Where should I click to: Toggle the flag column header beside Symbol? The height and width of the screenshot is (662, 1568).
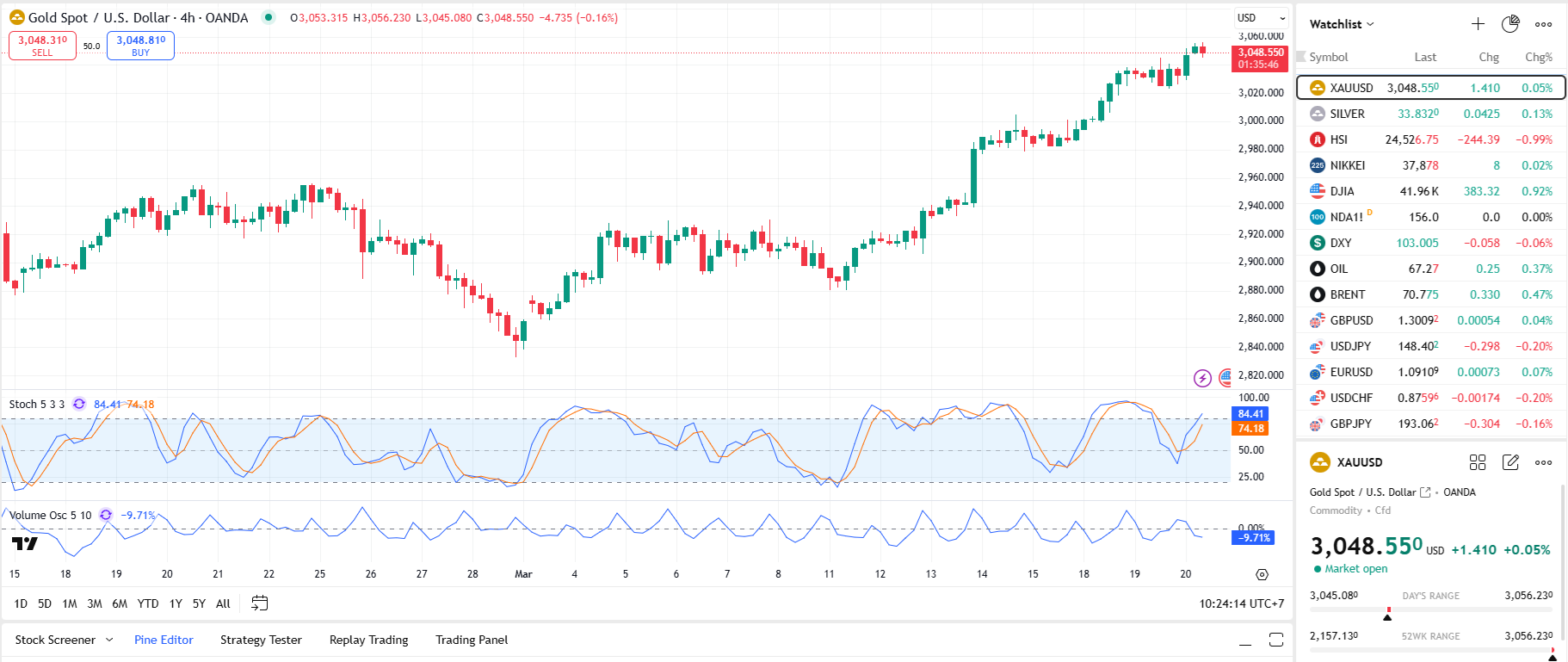[x=1302, y=57]
